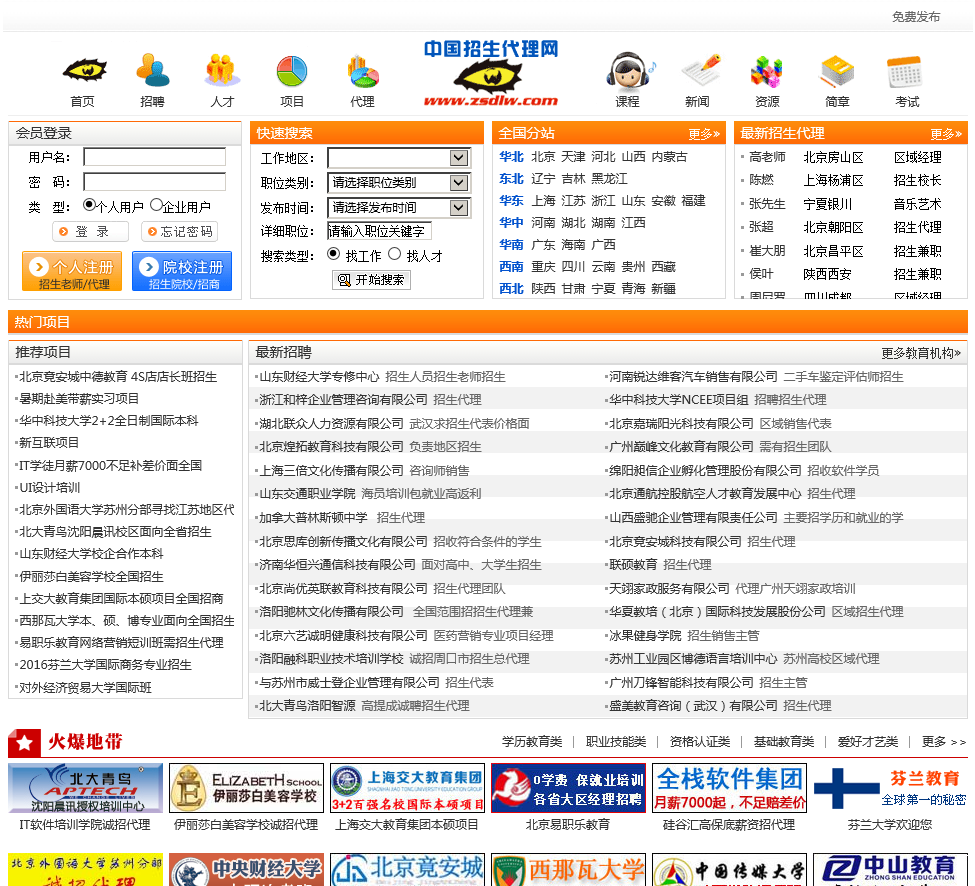This screenshot has width=975, height=886.
Task: Open the 广东 substation link
Action: (543, 244)
